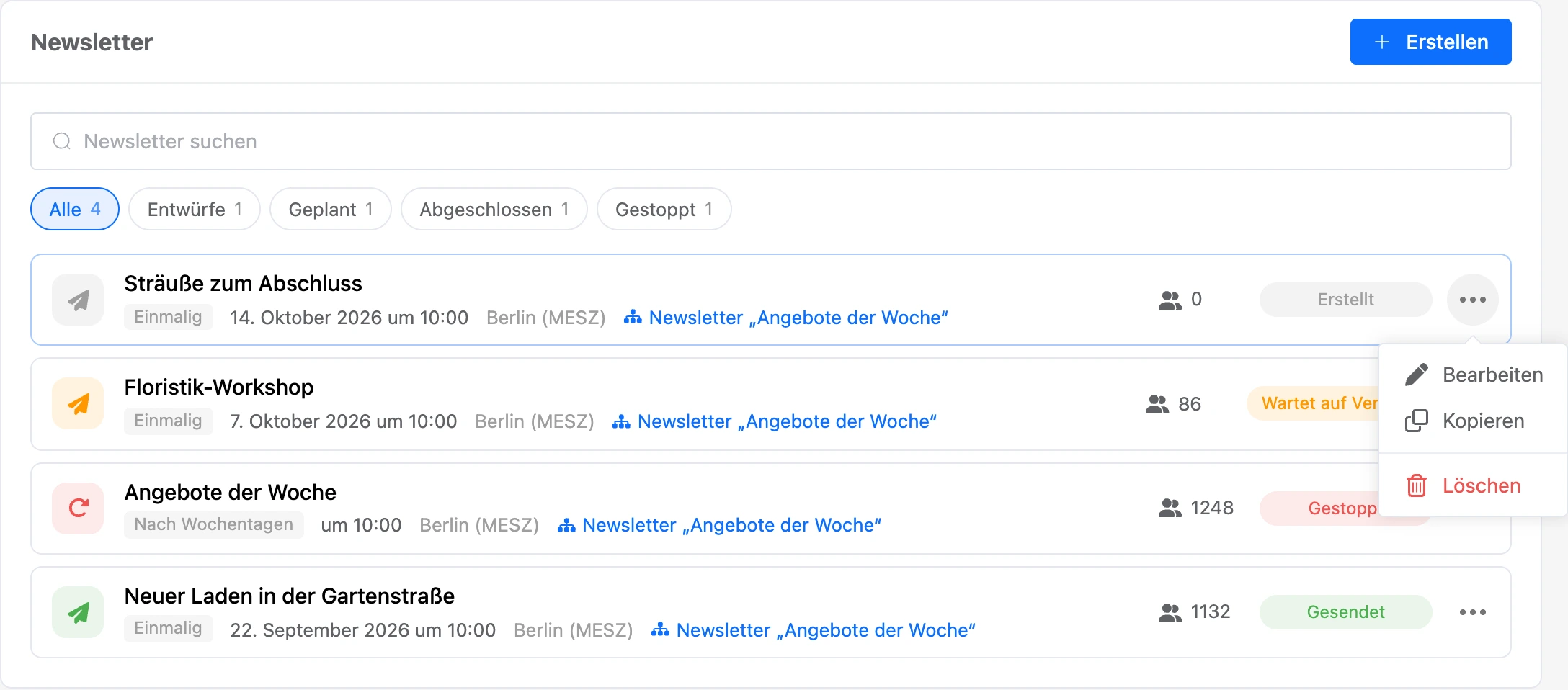Click the Einmalig tag in Neuer Laden row

[168, 628]
